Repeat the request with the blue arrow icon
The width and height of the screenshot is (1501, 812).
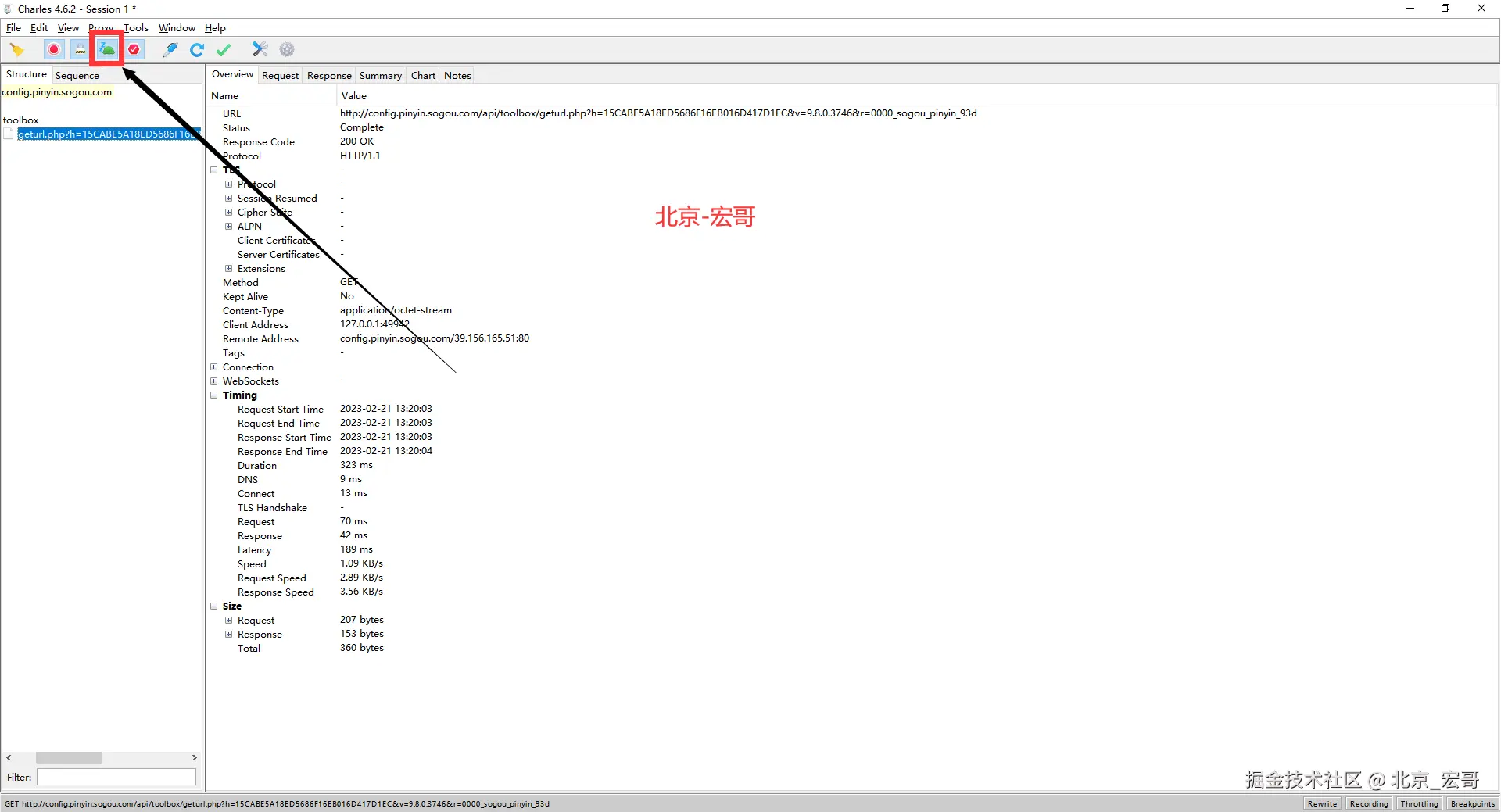coord(197,50)
